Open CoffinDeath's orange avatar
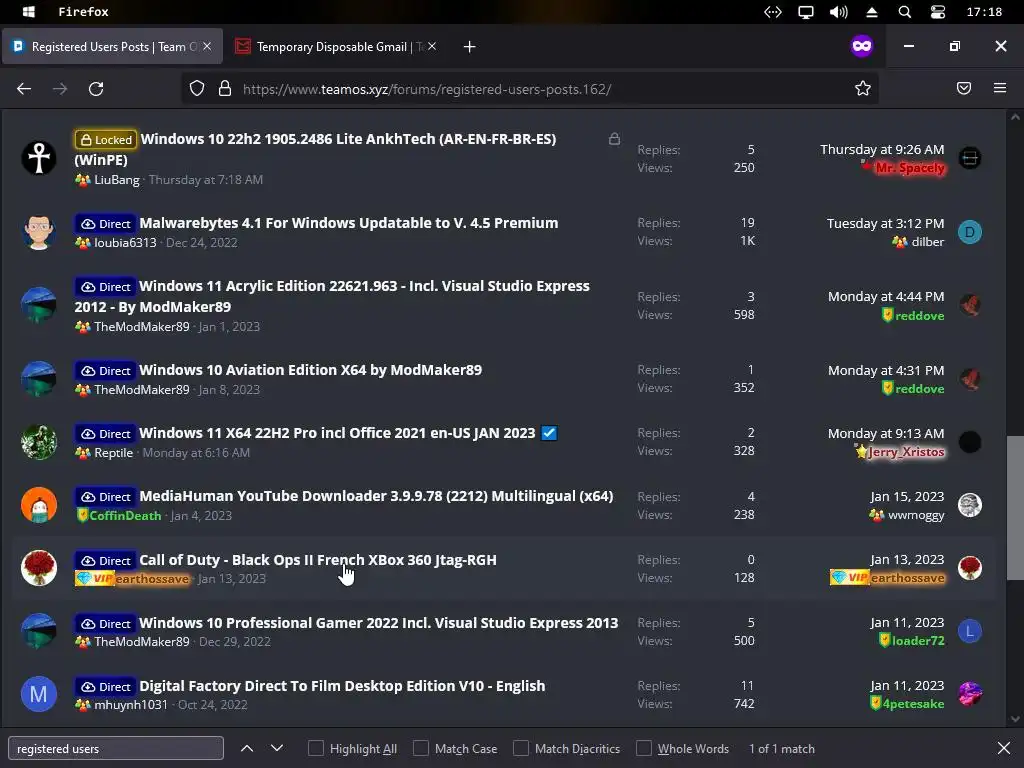1024x768 pixels. point(39,505)
